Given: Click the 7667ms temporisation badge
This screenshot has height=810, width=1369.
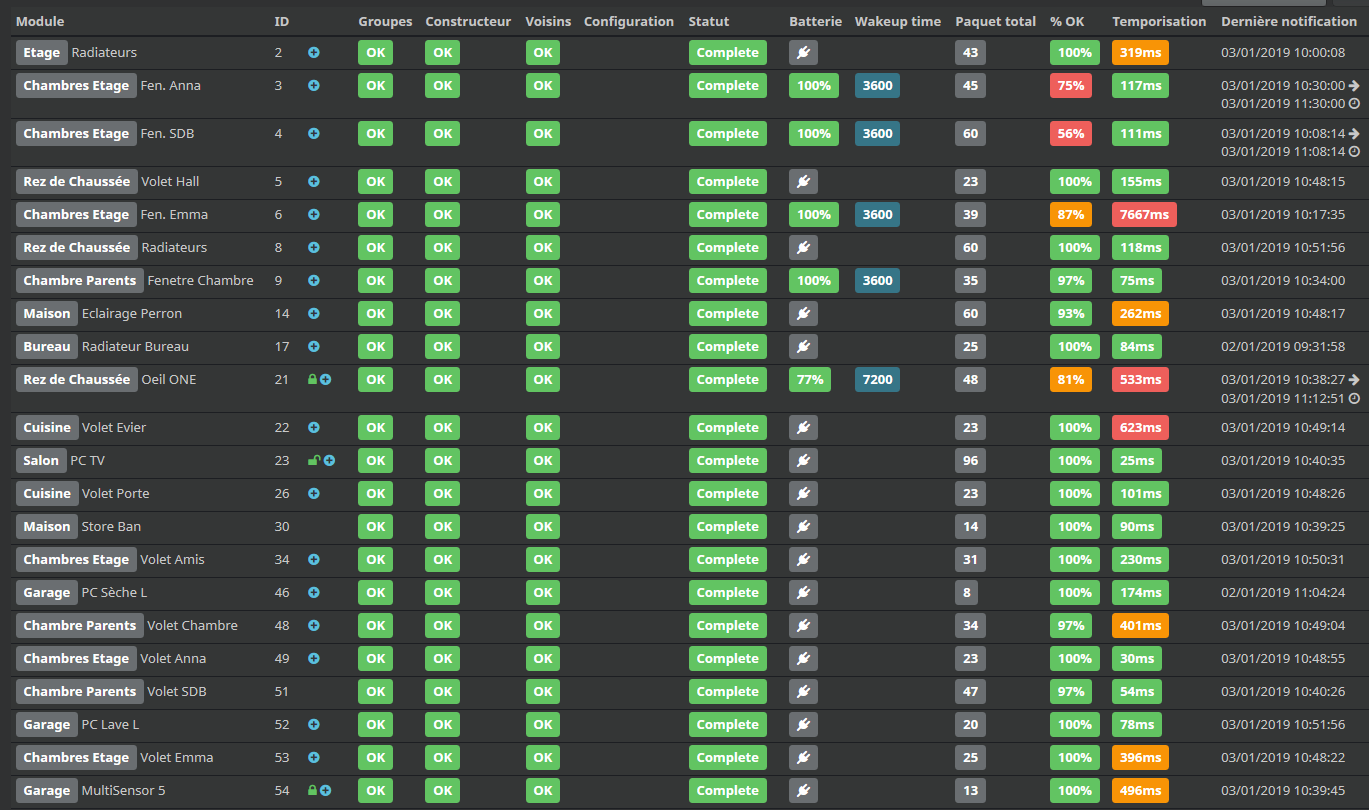Looking at the screenshot, I should pos(1145,215).
